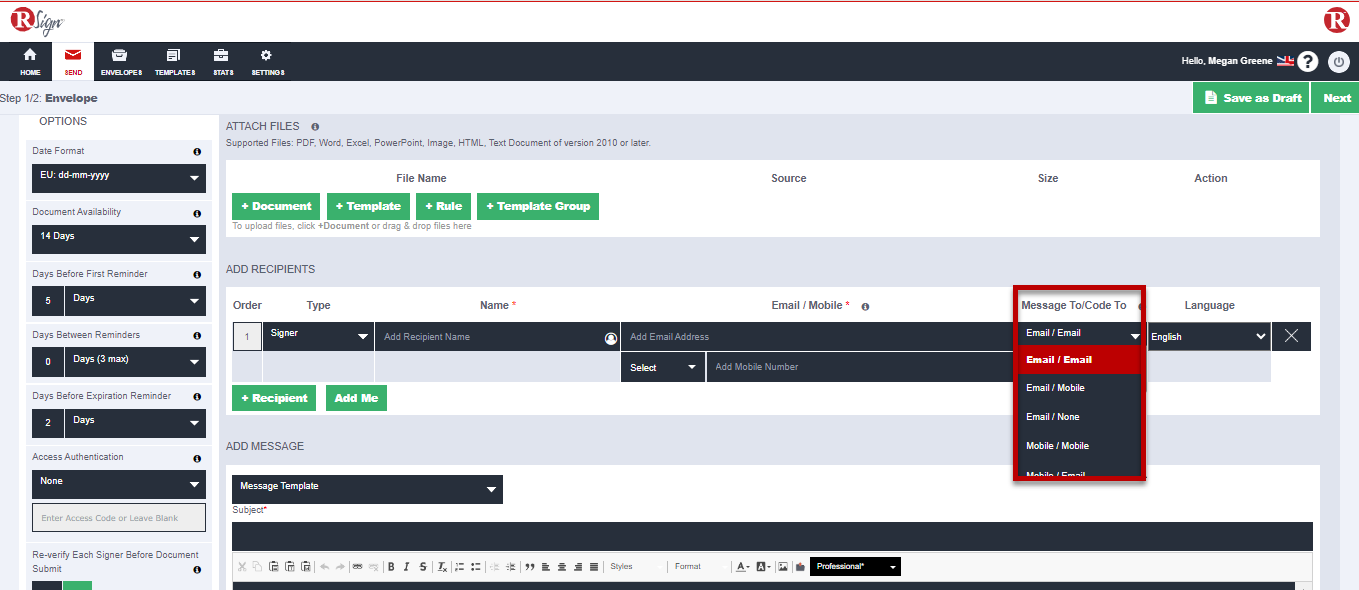This screenshot has height=590, width=1359.
Task: Click the Bold formatting icon
Action: [x=391, y=567]
